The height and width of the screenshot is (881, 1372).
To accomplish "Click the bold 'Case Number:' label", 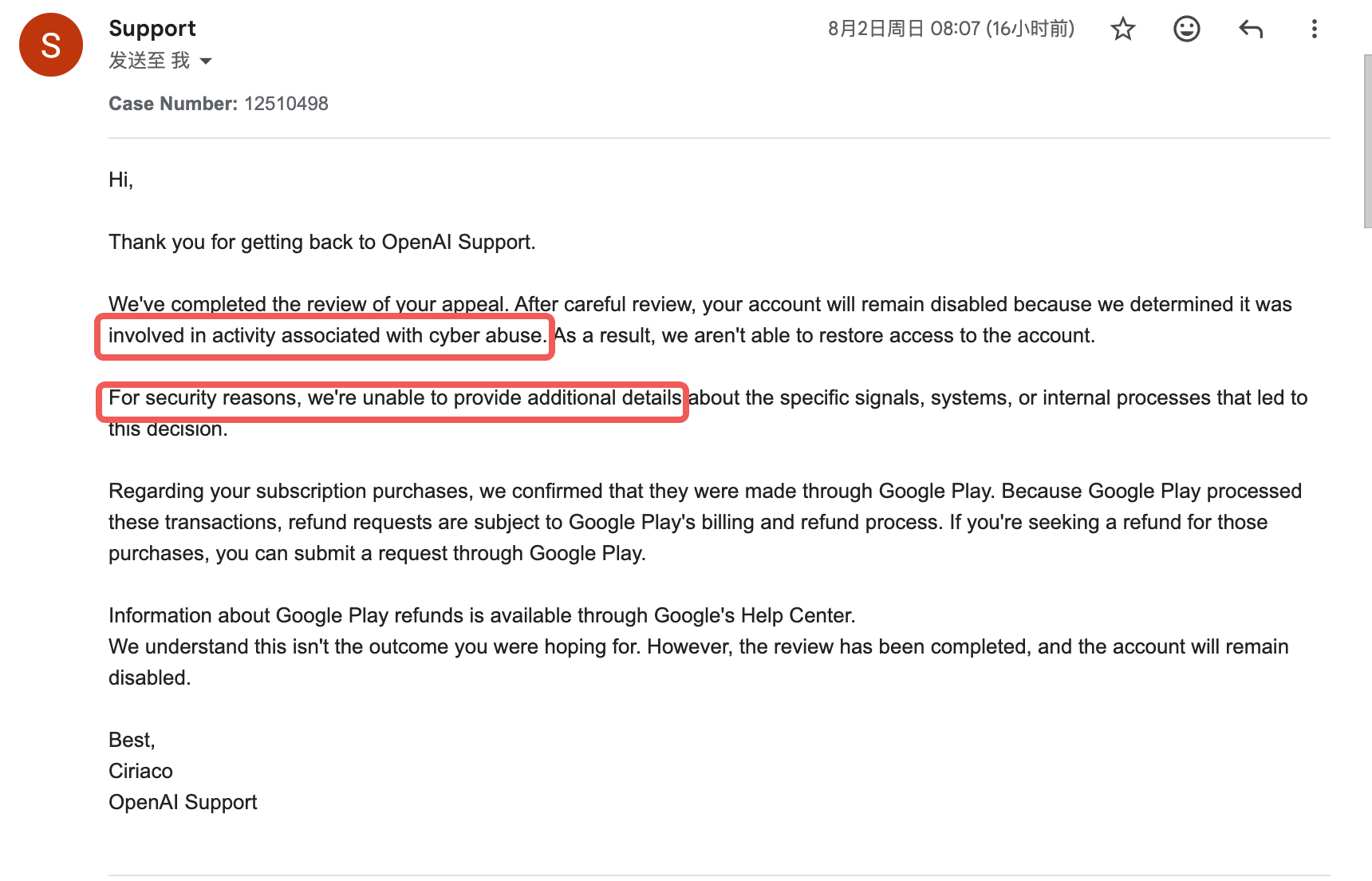I will tap(173, 104).
